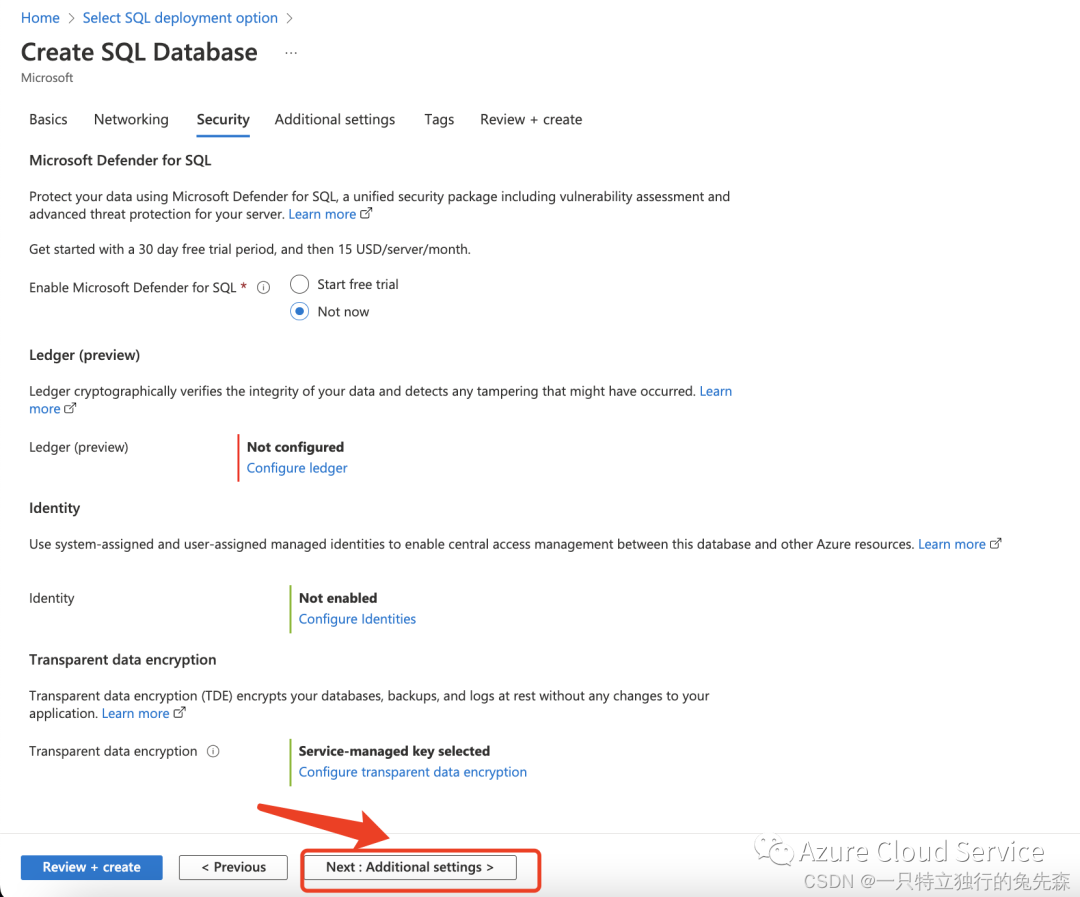
Task: Click the Configure Identities link
Action: [357, 619]
